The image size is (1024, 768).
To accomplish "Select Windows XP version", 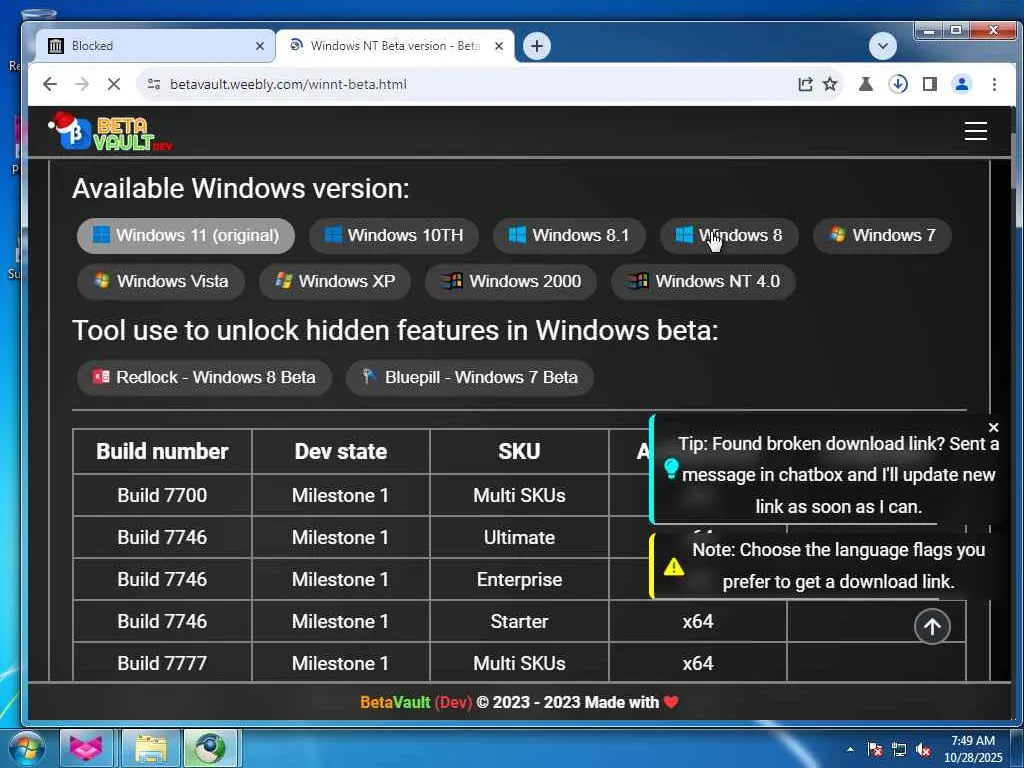I will (x=335, y=281).
